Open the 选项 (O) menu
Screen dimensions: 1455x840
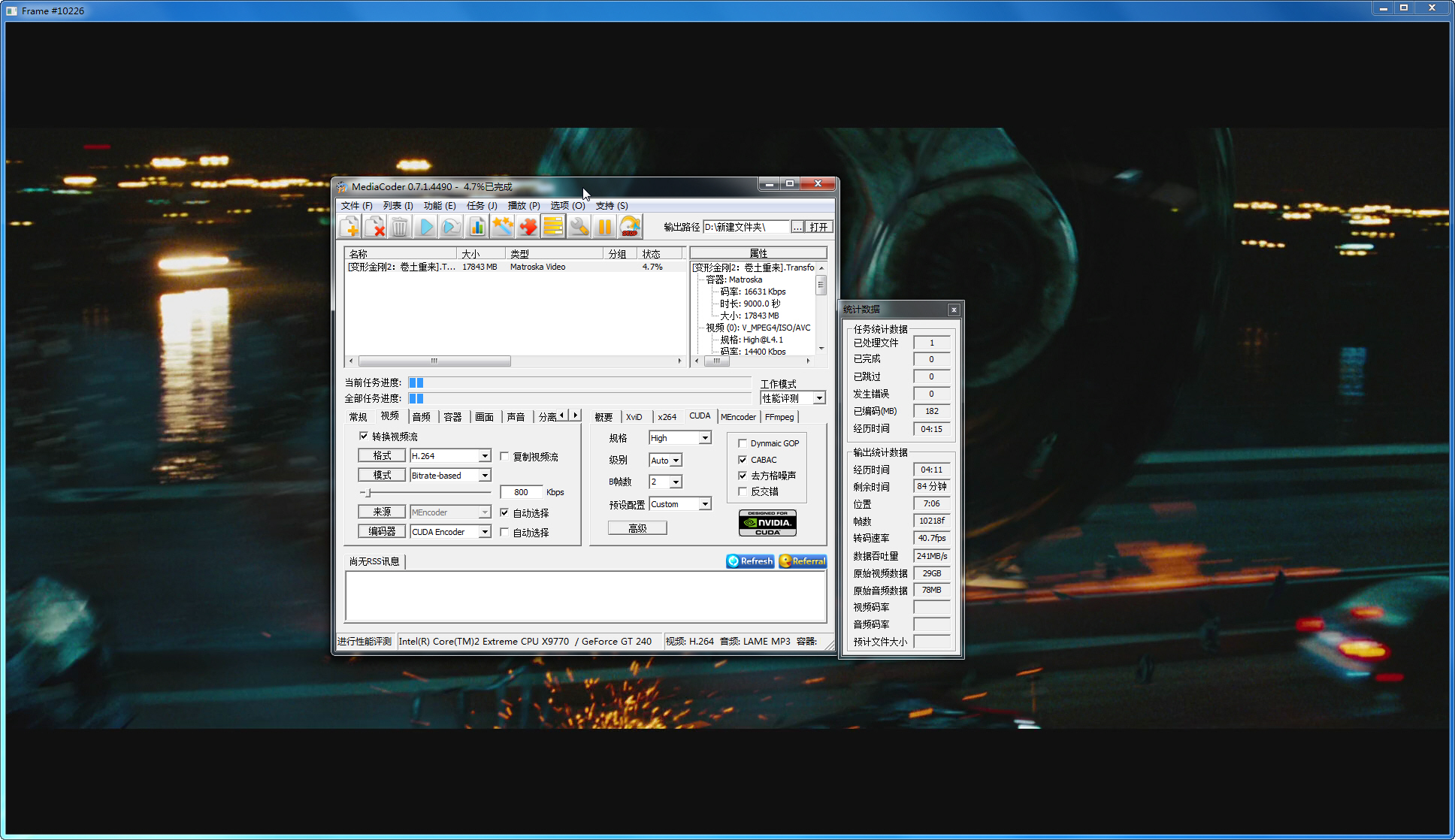pyautogui.click(x=567, y=205)
